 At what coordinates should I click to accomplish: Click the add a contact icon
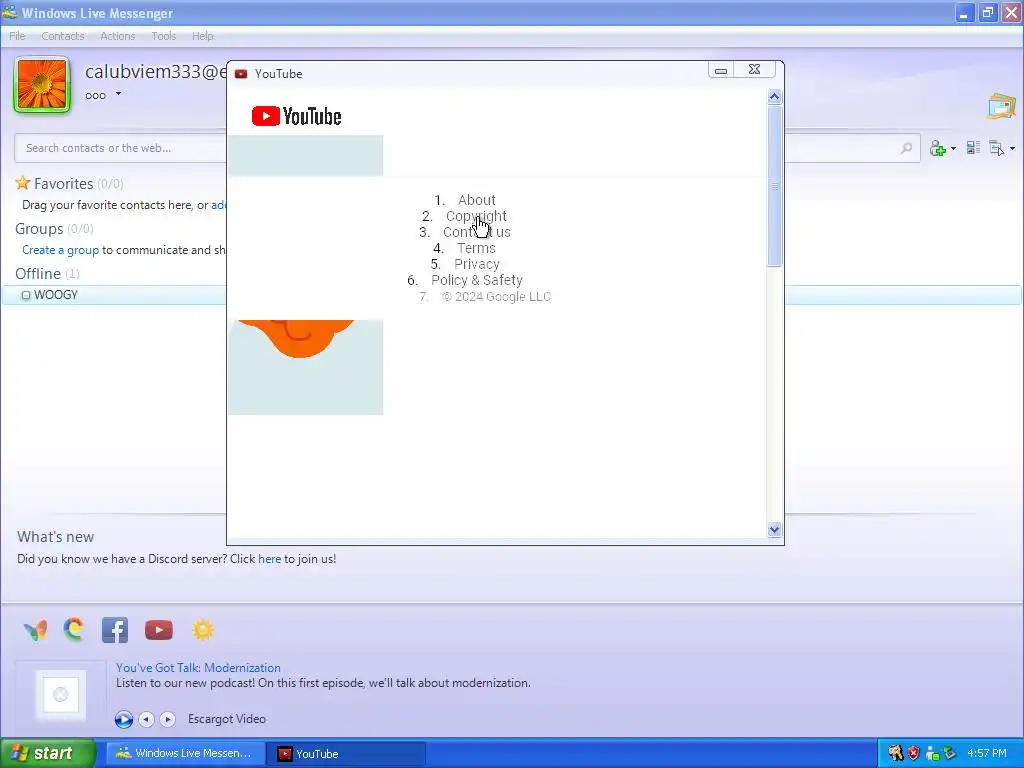[x=938, y=148]
